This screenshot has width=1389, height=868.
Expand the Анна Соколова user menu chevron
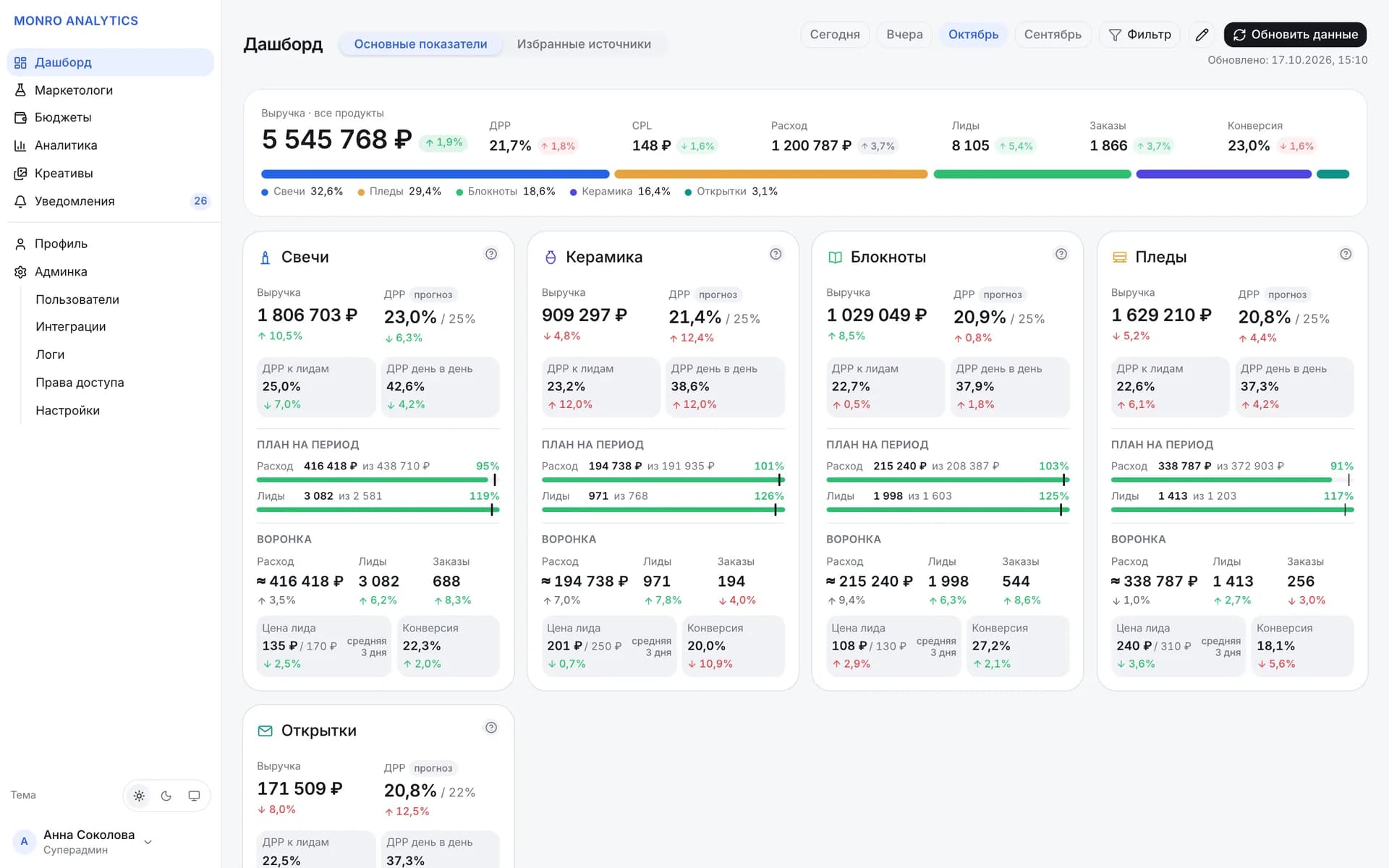pyautogui.click(x=148, y=842)
